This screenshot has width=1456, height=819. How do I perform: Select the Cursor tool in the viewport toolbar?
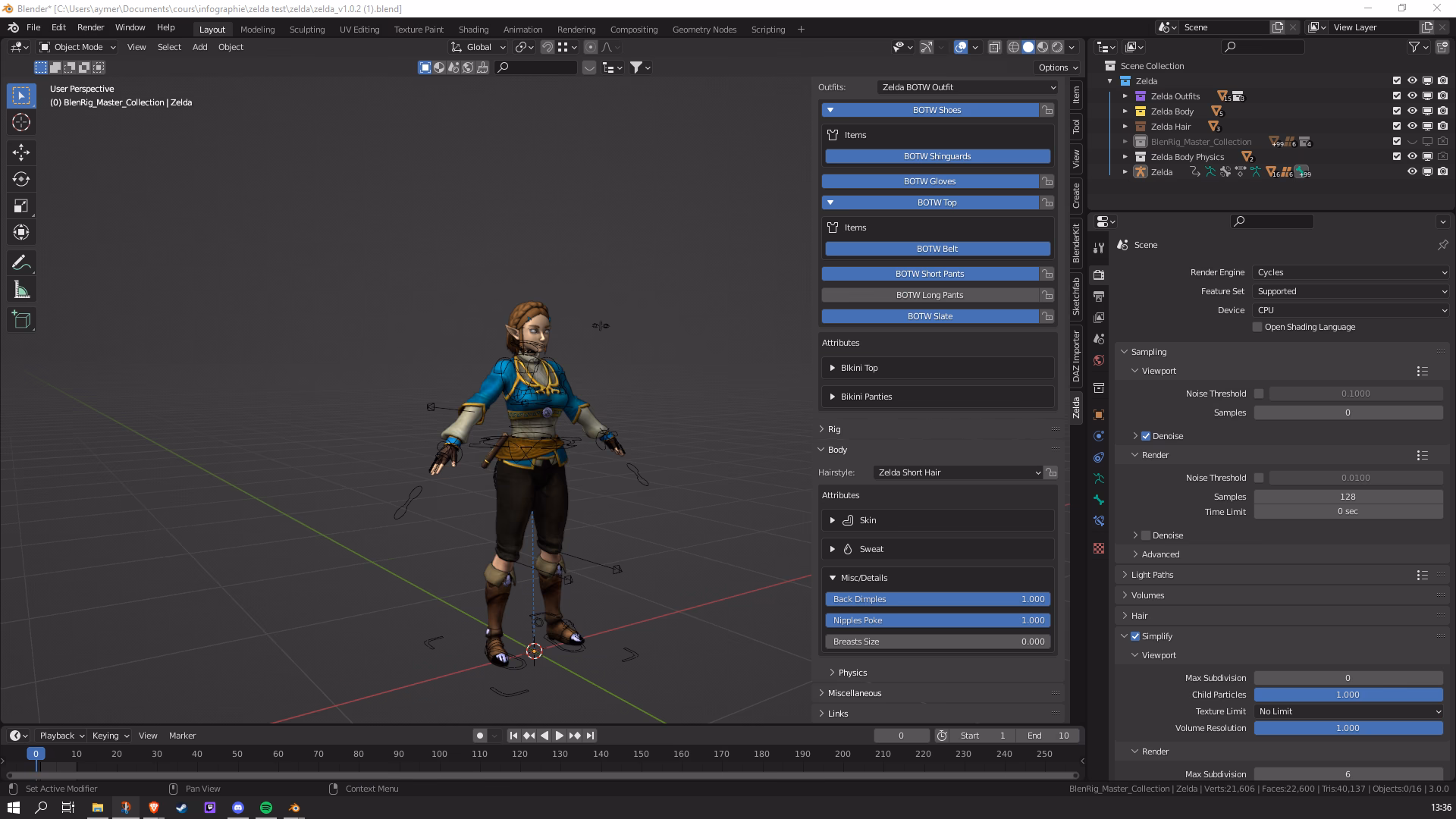[x=21, y=122]
